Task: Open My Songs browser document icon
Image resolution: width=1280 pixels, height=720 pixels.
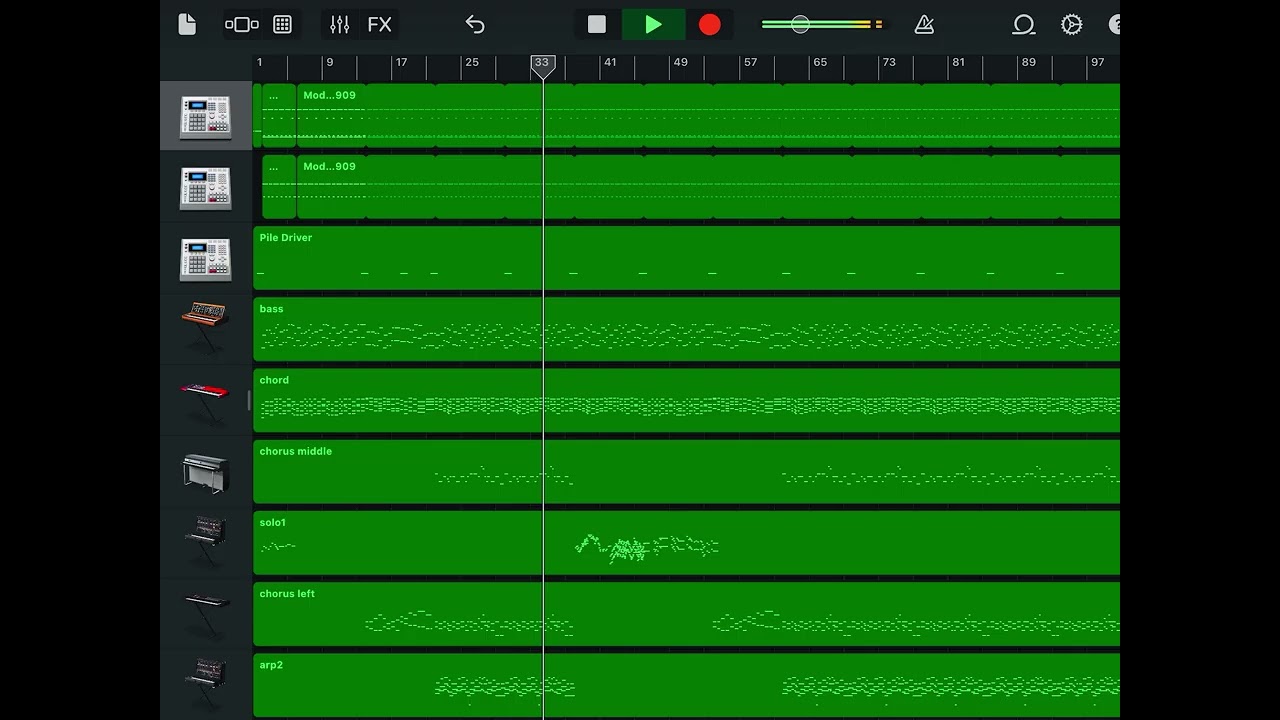Action: 187,25
